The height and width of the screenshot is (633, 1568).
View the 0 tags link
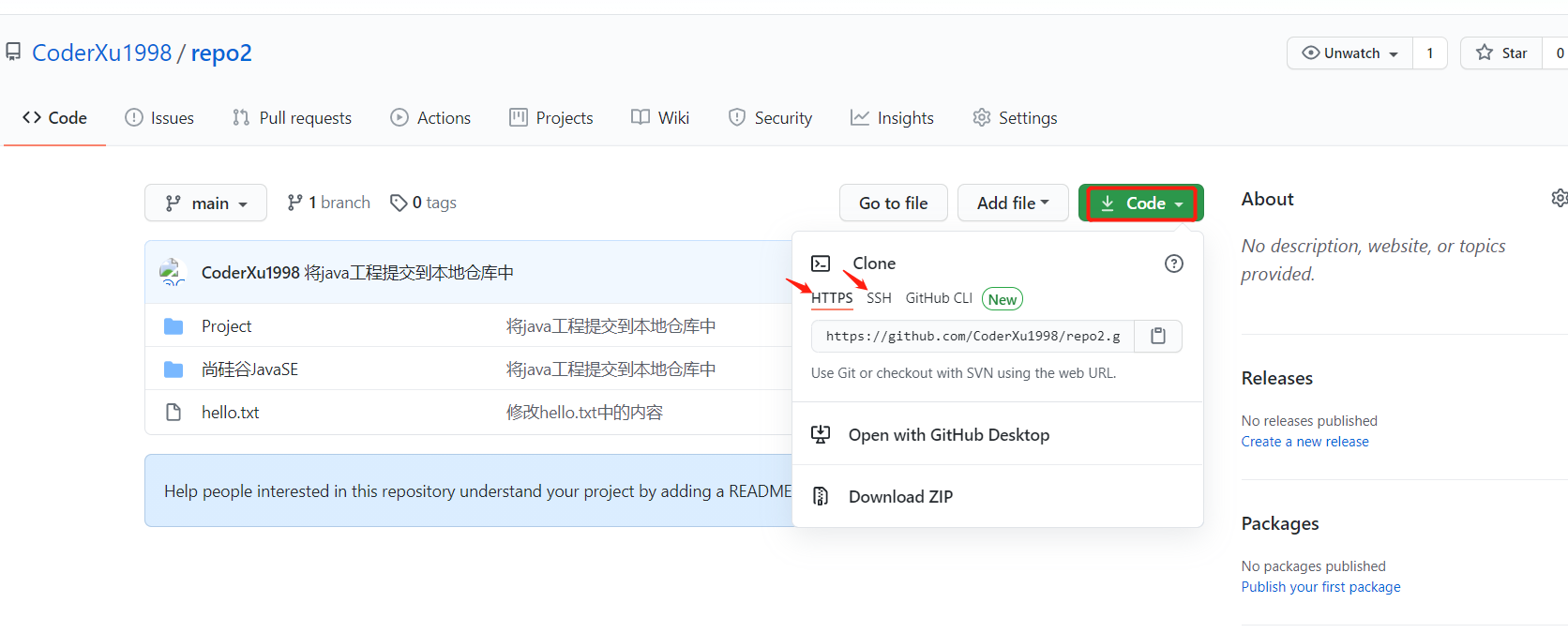(x=424, y=203)
